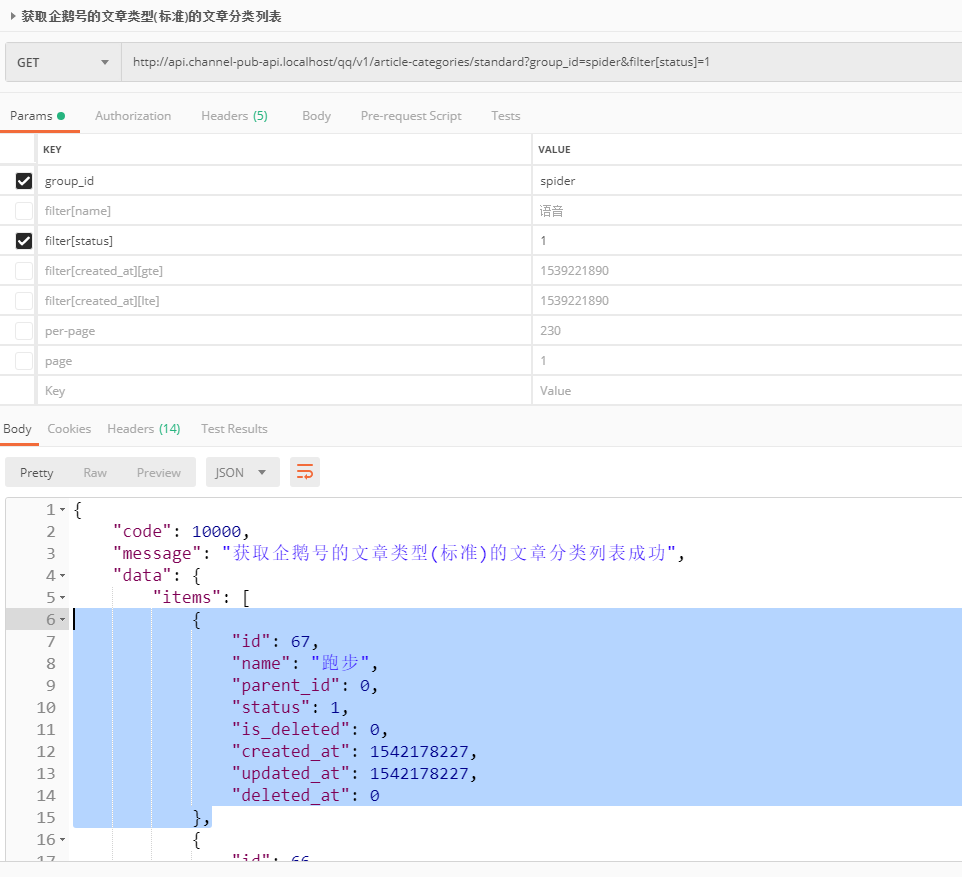
Task: Click the empty Key placeholder field
Action: coord(285,391)
